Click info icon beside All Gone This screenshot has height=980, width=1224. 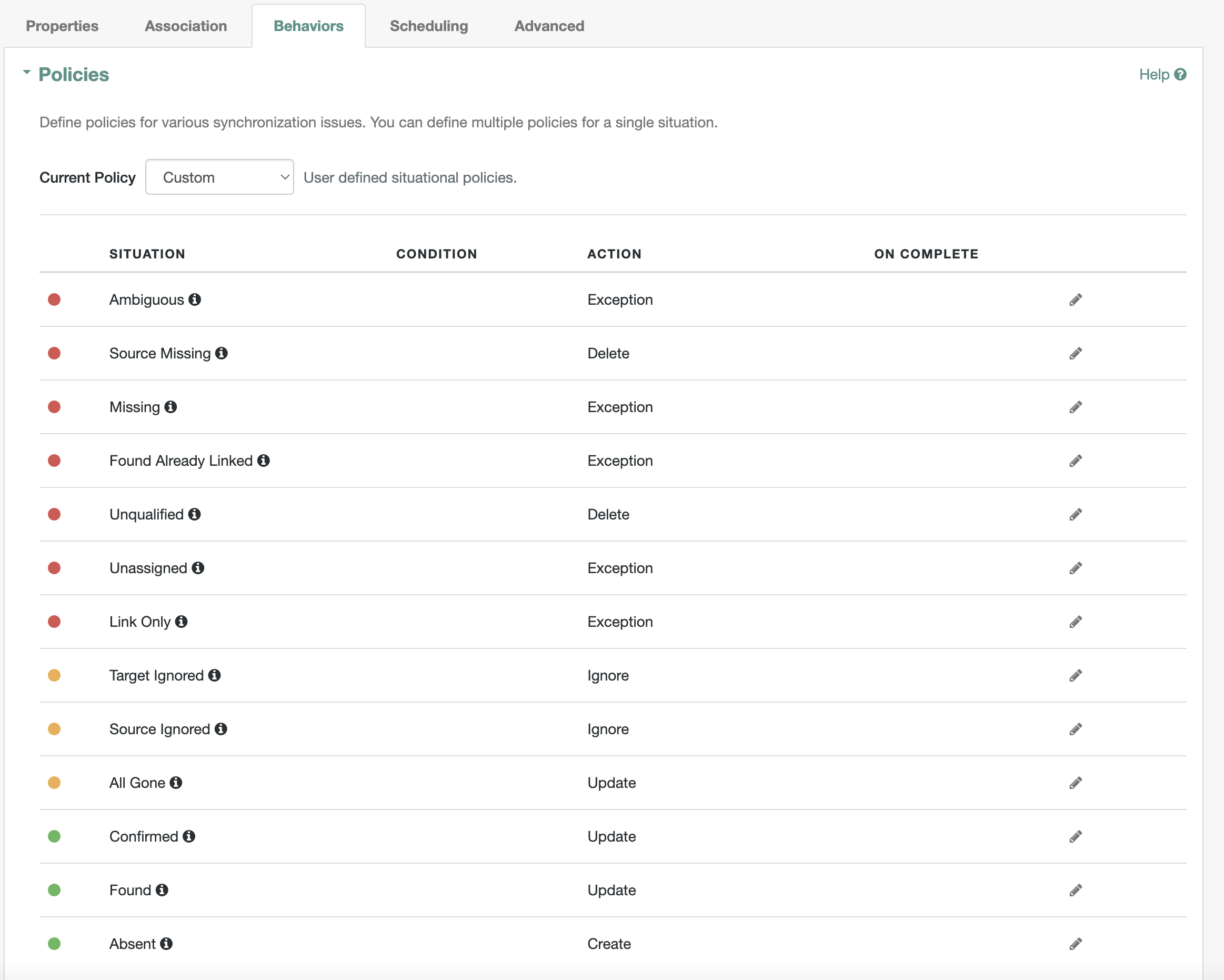tap(176, 783)
